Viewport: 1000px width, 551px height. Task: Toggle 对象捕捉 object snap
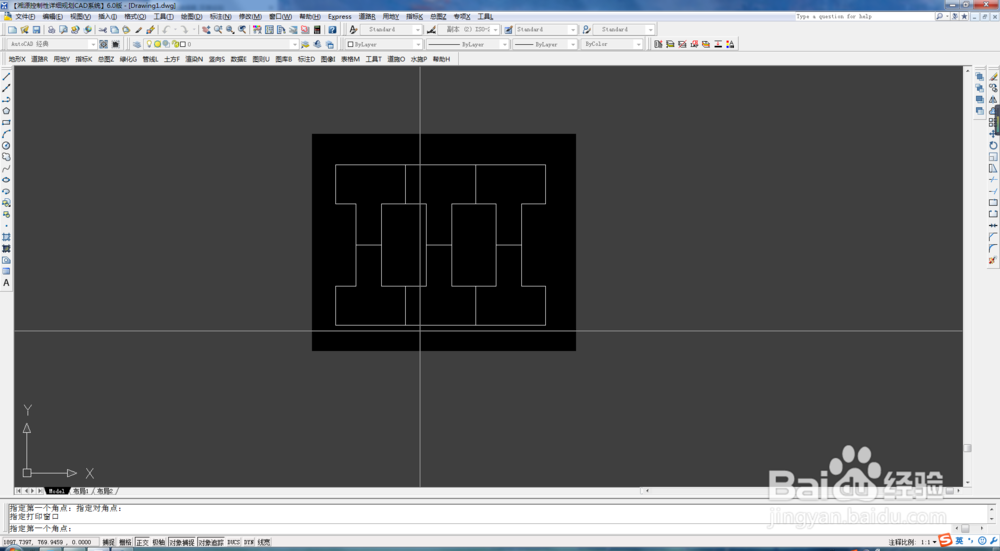[182, 543]
